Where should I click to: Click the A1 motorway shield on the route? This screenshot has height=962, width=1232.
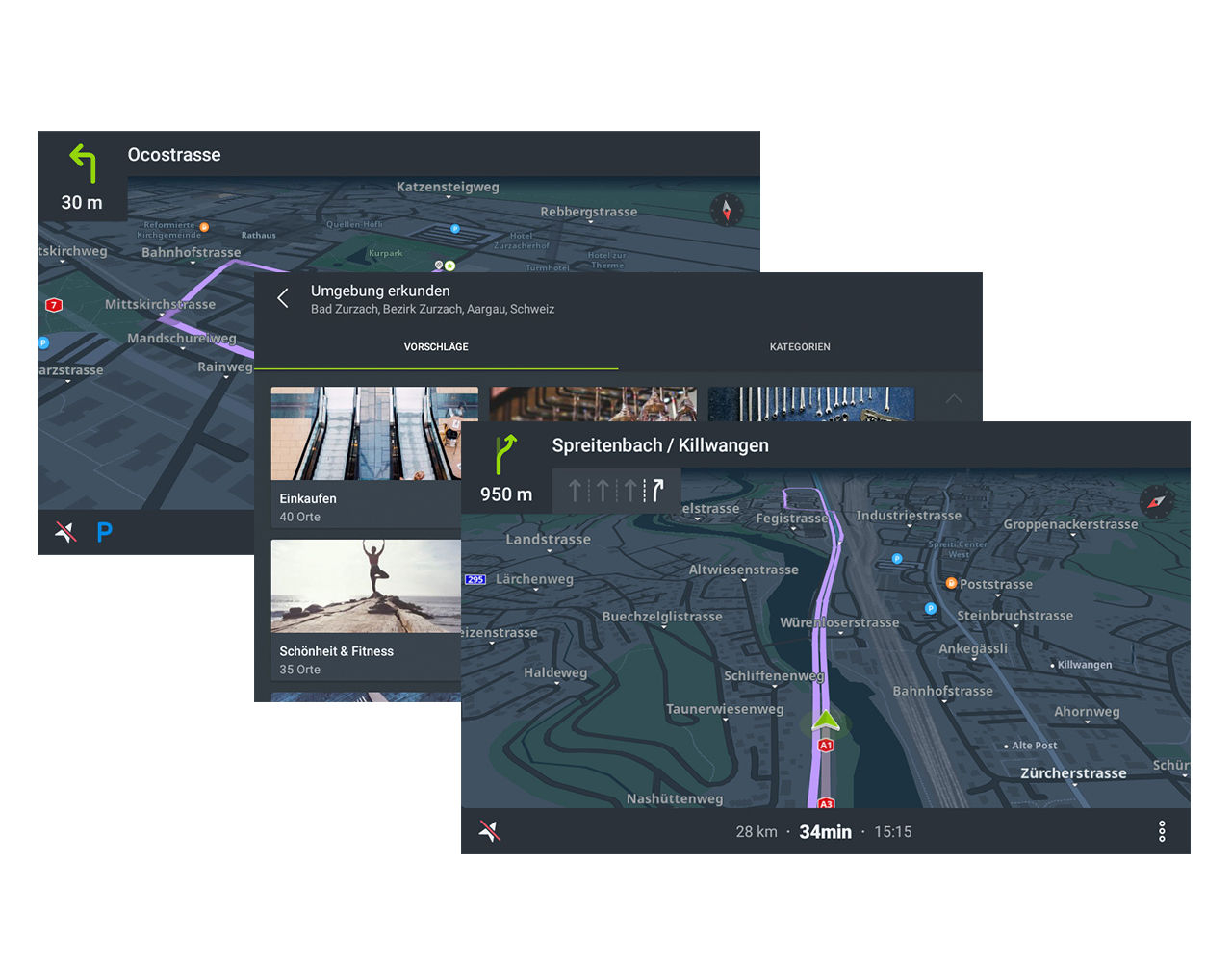(x=825, y=745)
